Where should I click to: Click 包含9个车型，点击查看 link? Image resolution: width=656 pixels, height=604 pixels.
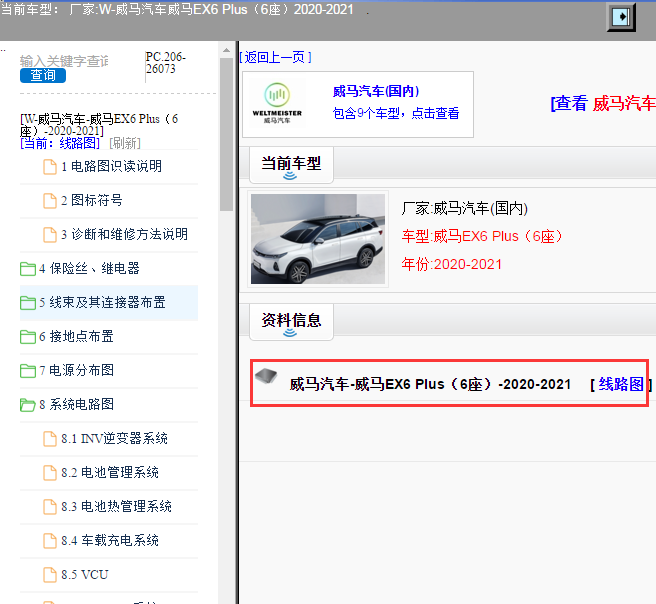point(396,113)
